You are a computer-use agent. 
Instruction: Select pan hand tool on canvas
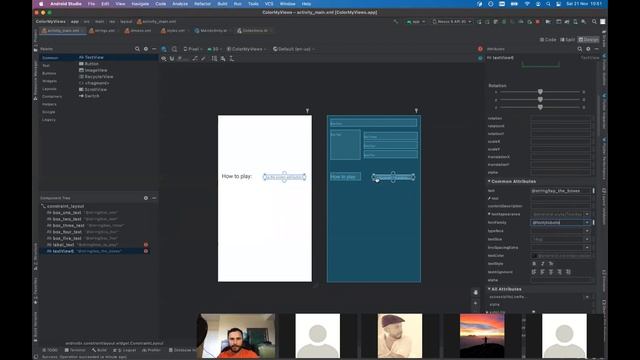point(476,293)
